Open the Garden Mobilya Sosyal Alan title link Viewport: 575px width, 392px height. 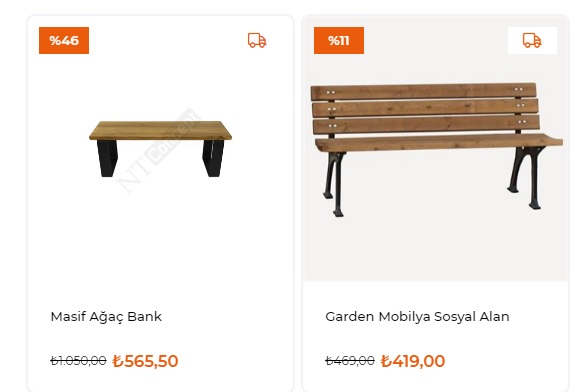click(417, 316)
